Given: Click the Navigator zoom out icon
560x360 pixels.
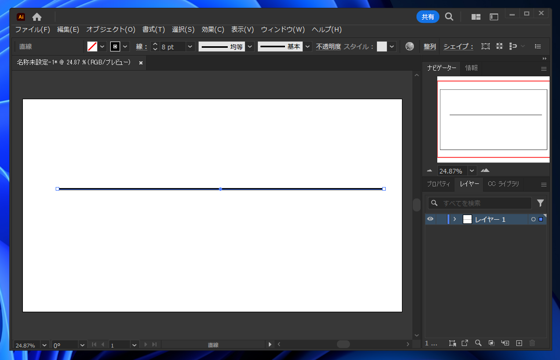Looking at the screenshot, I should (x=429, y=171).
